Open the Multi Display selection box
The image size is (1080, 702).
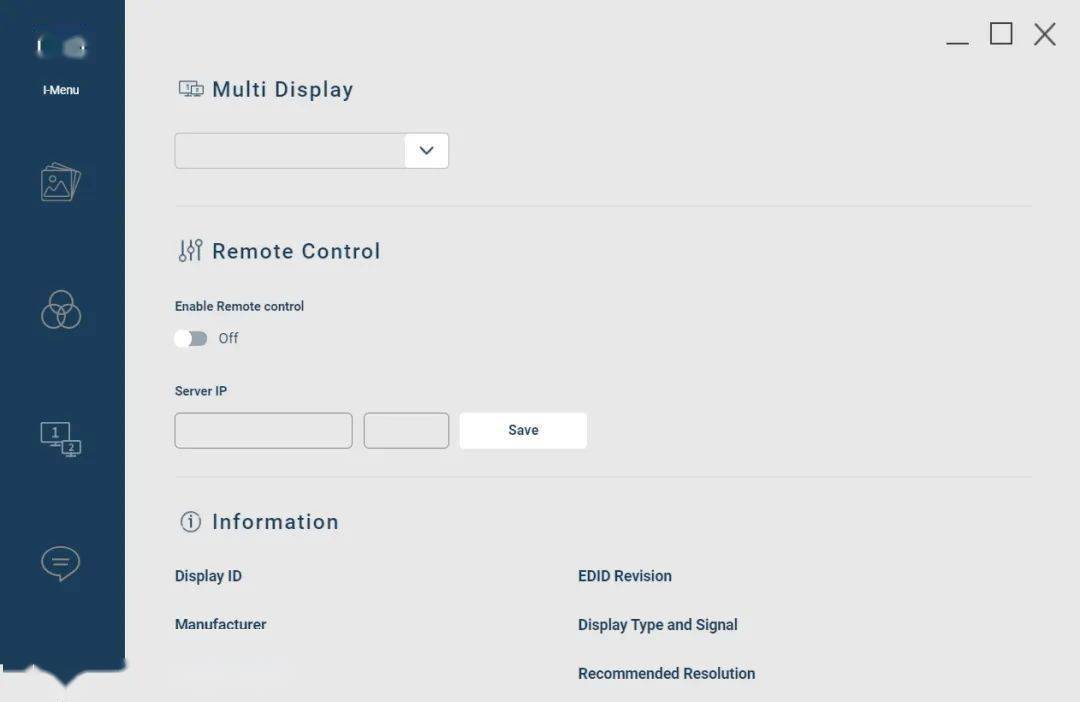coord(290,151)
